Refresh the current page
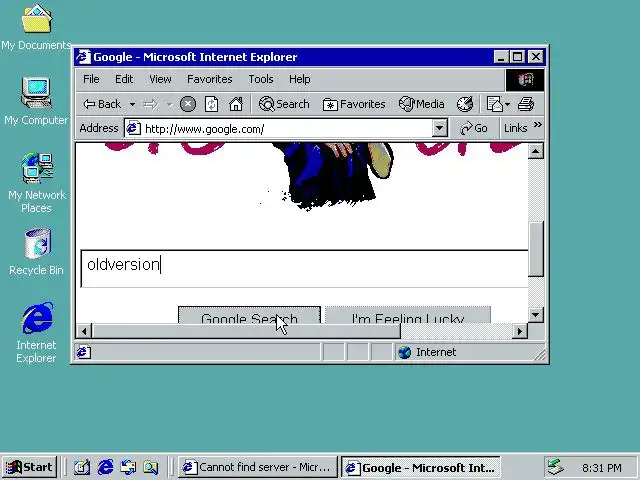 211,104
